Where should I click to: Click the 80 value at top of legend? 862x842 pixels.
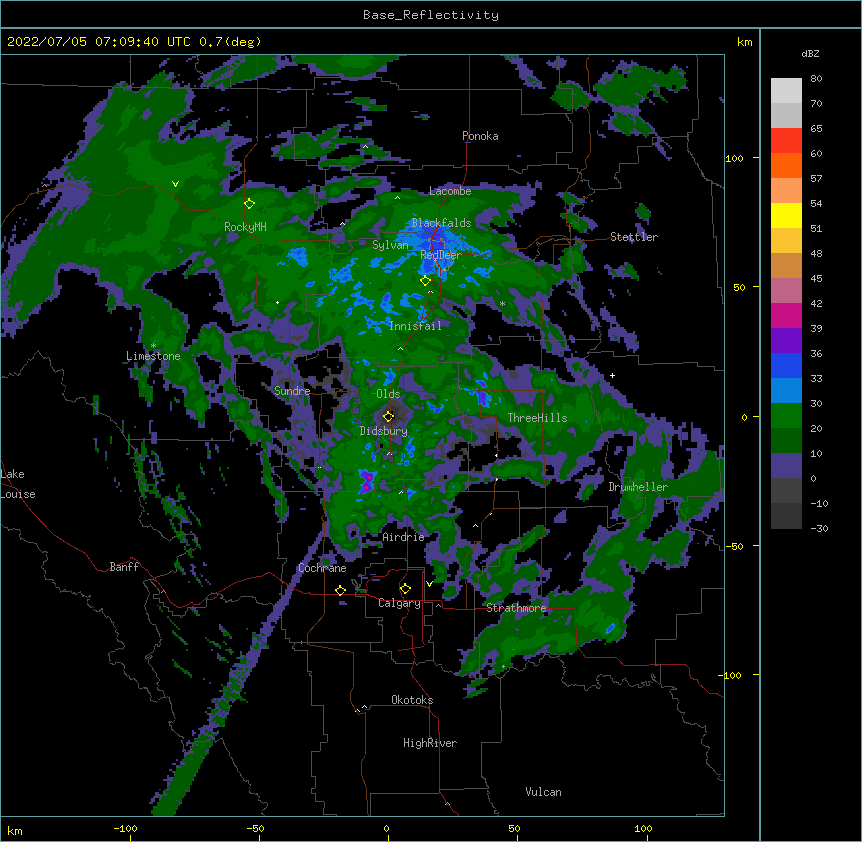(816, 79)
